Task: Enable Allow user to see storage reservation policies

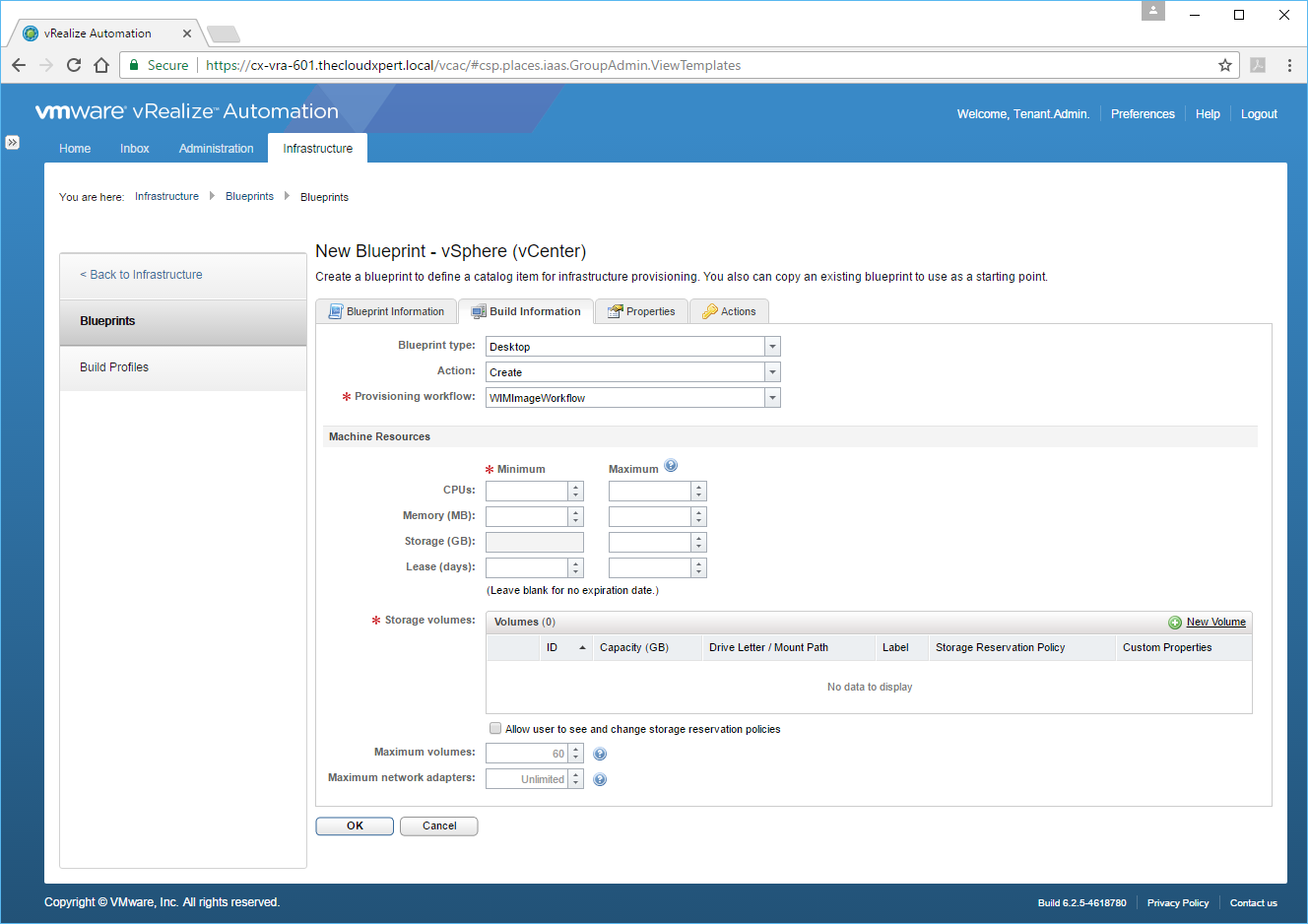Action: 495,729
